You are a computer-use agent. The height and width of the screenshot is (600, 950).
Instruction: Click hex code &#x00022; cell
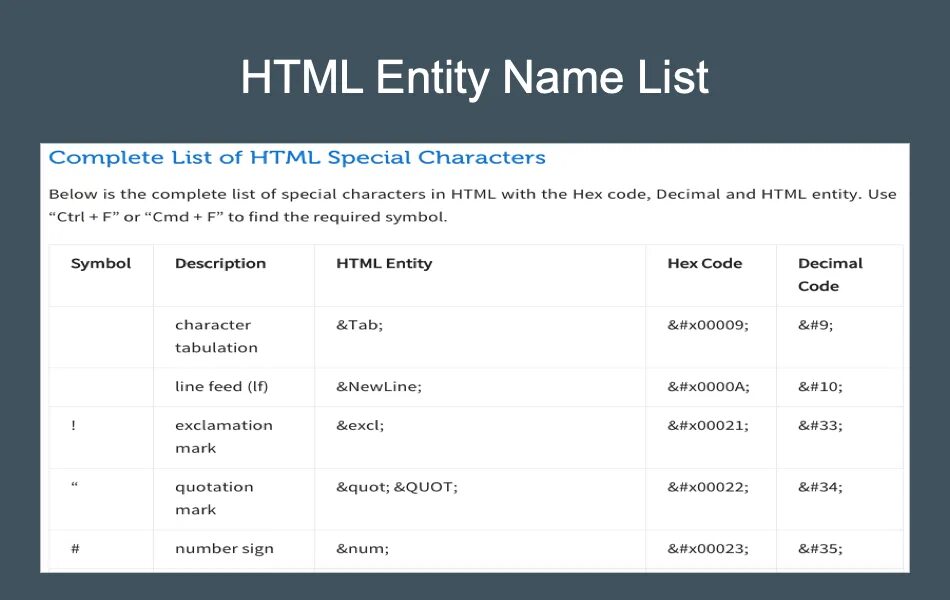click(x=708, y=488)
